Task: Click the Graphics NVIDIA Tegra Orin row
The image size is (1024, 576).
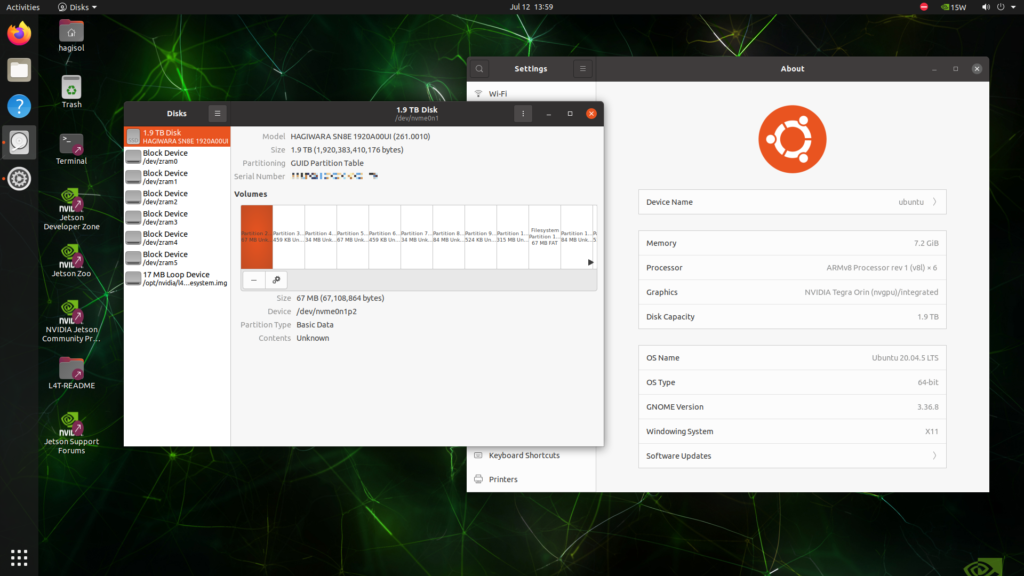Action: tap(792, 292)
